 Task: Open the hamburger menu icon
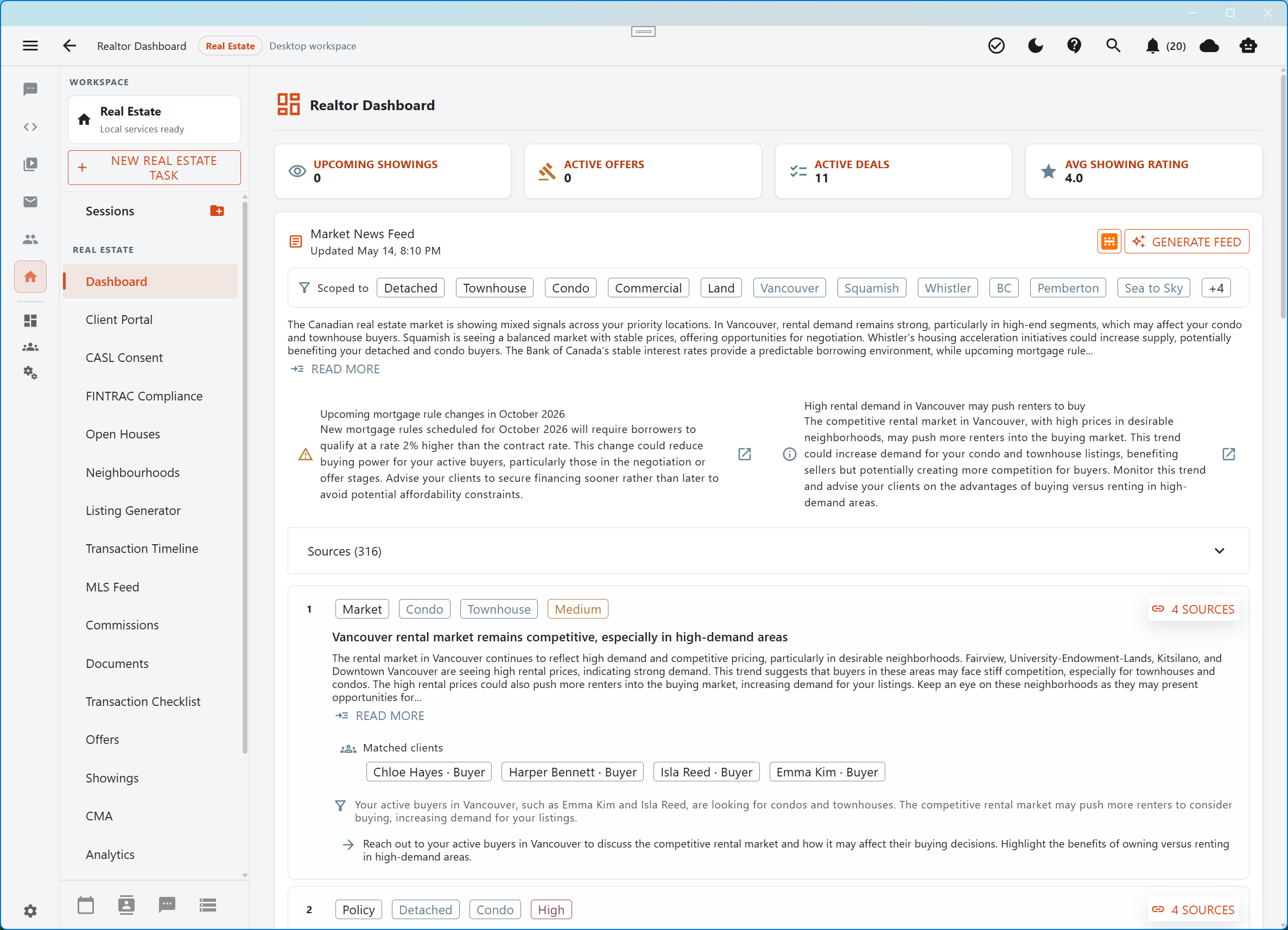[x=30, y=46]
